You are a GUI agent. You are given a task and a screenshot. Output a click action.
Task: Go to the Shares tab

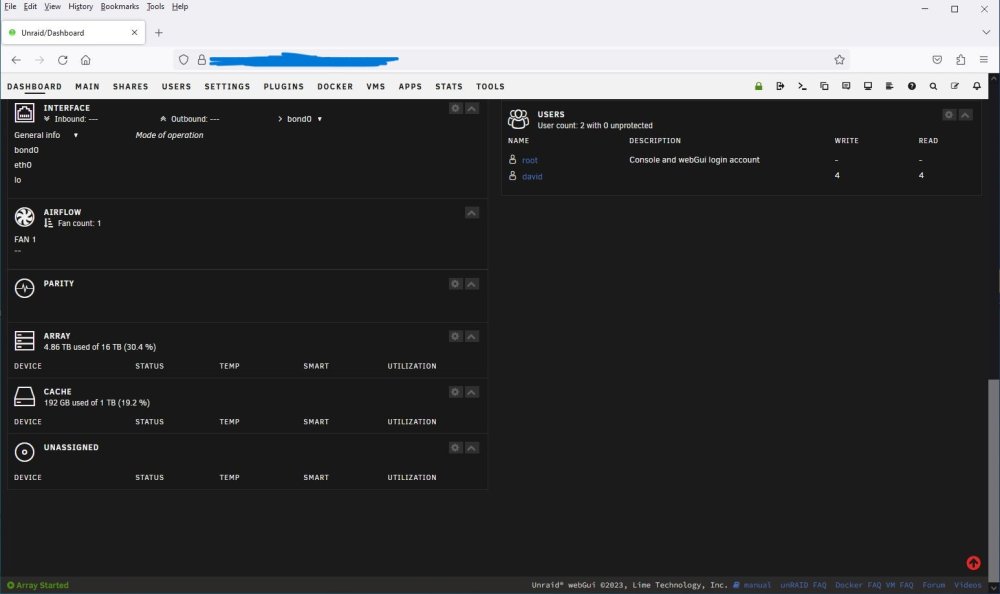(131, 87)
